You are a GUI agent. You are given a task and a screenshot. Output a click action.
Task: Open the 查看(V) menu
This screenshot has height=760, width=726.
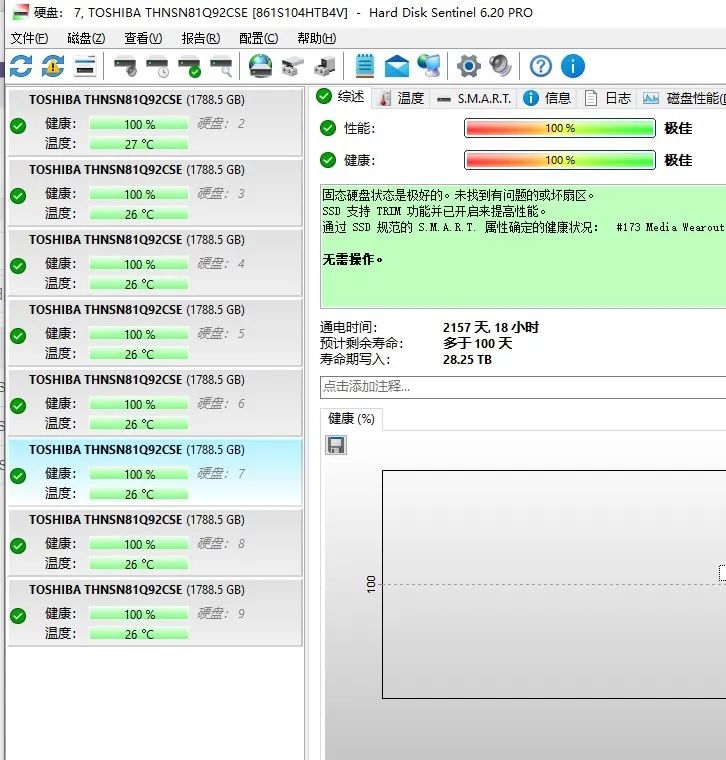(143, 38)
